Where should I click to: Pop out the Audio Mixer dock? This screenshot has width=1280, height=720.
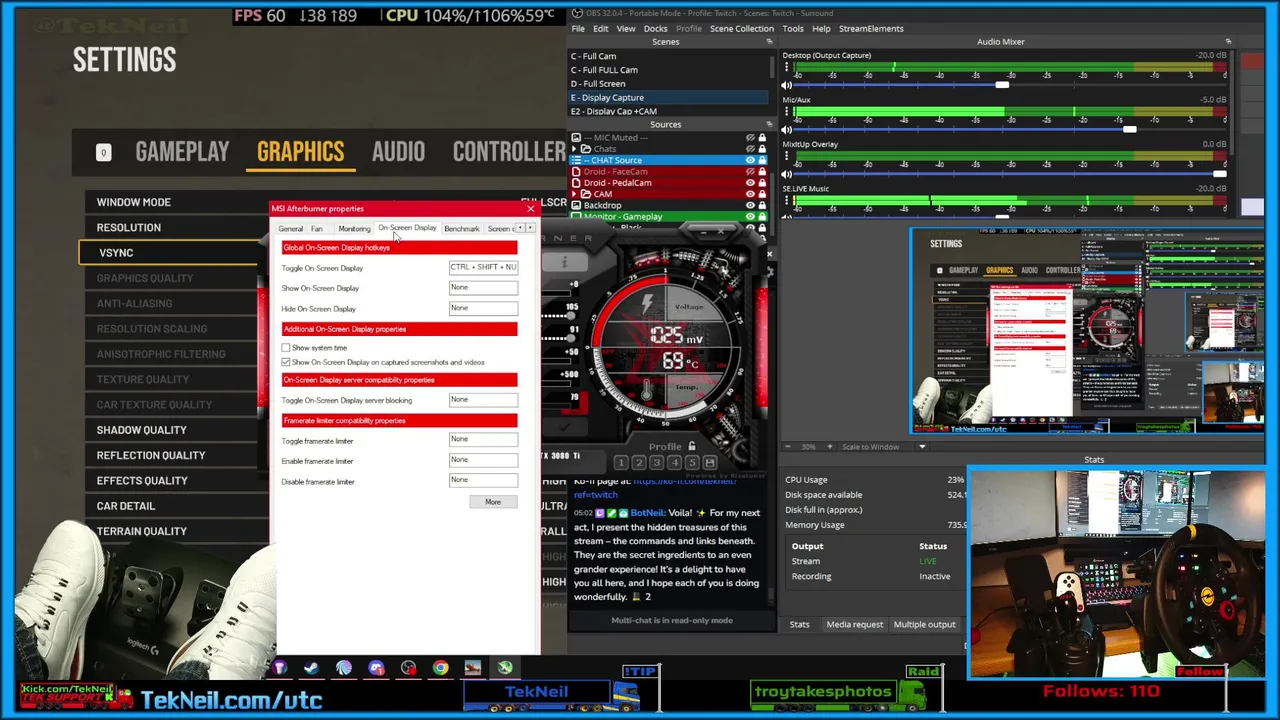tap(1228, 42)
